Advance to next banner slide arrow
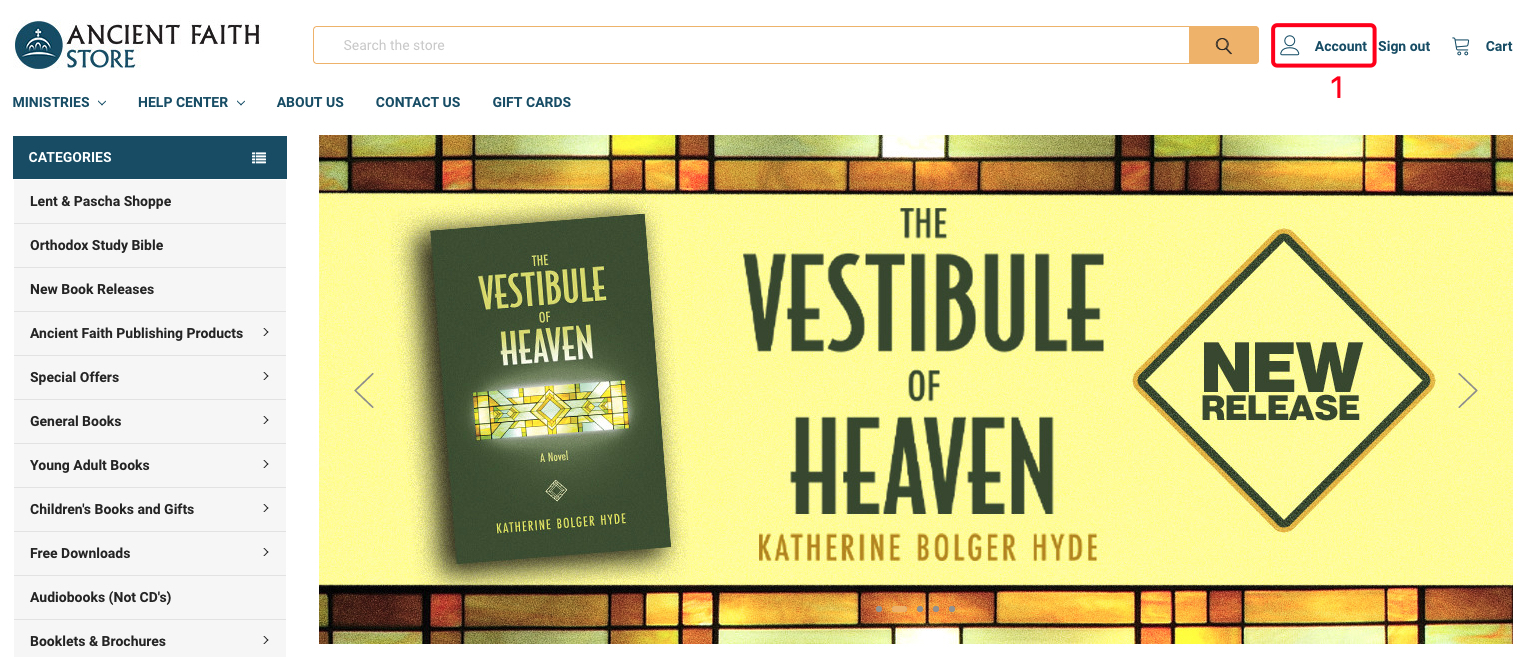 pyautogui.click(x=1467, y=390)
